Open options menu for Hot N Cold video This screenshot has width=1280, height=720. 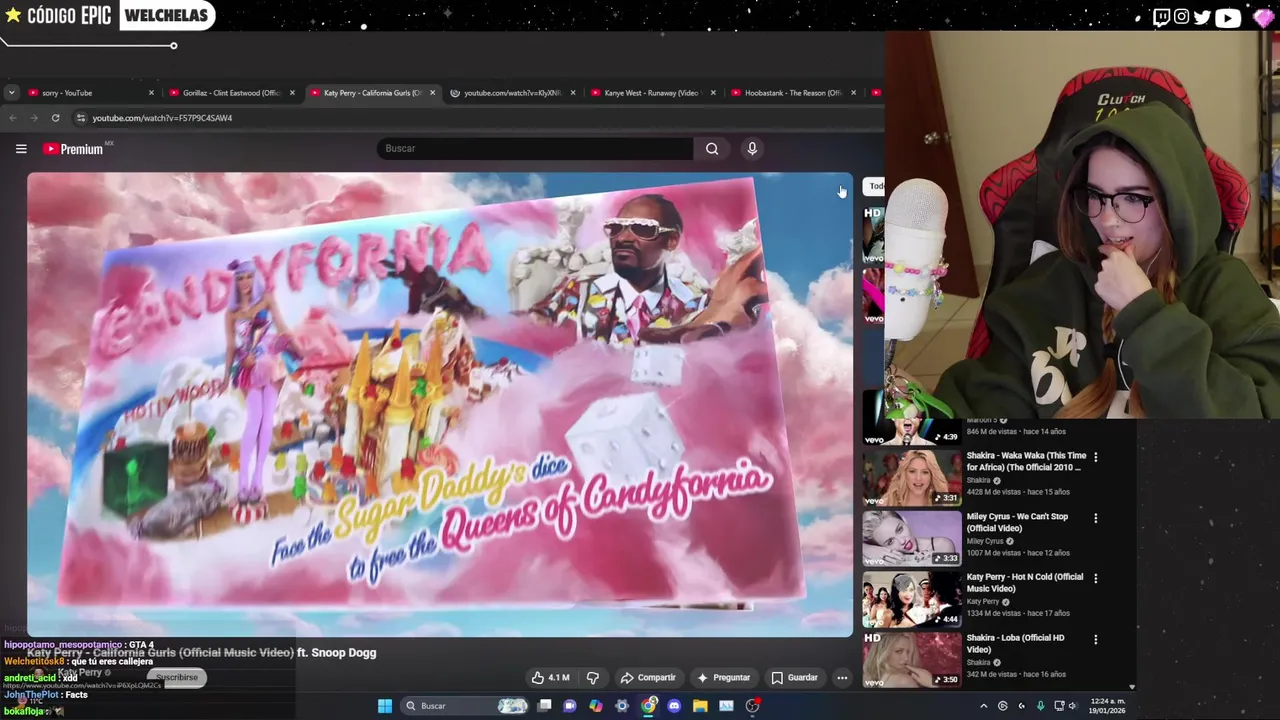(1095, 578)
